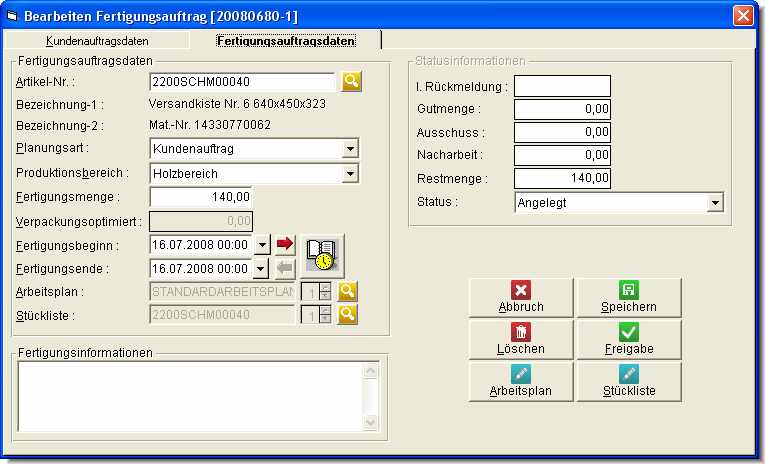
Task: Click the Gutmenge value field
Action: (x=562, y=109)
